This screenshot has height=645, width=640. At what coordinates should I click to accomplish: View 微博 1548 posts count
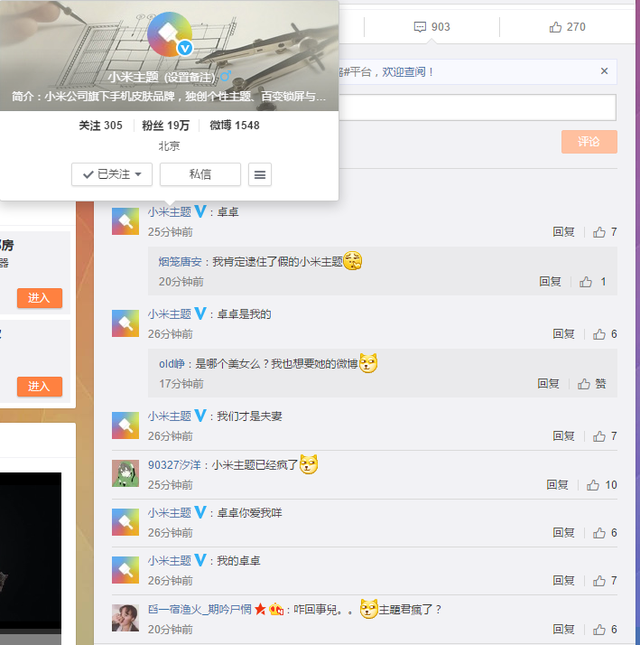tap(234, 125)
